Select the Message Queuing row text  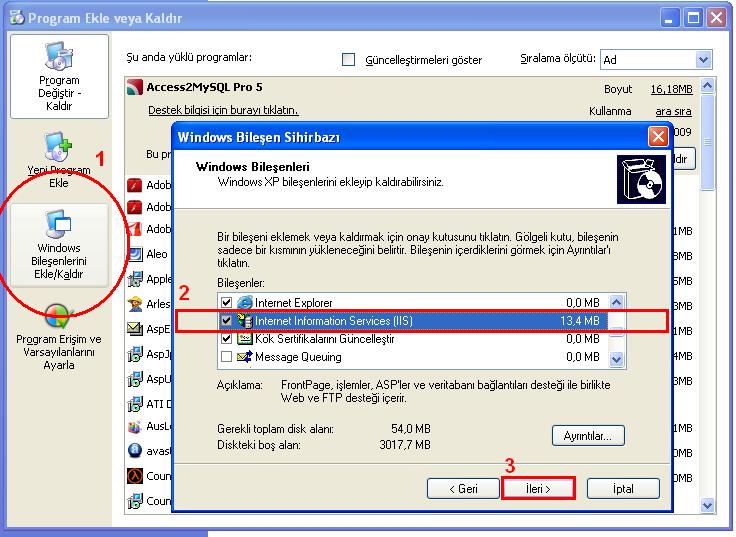pos(298,357)
